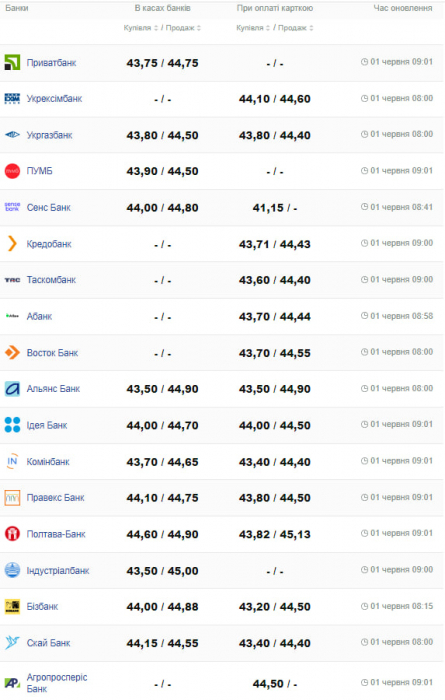Open the Агропросперіс Банк link
Screen dimensions: 445x700
[57, 683]
